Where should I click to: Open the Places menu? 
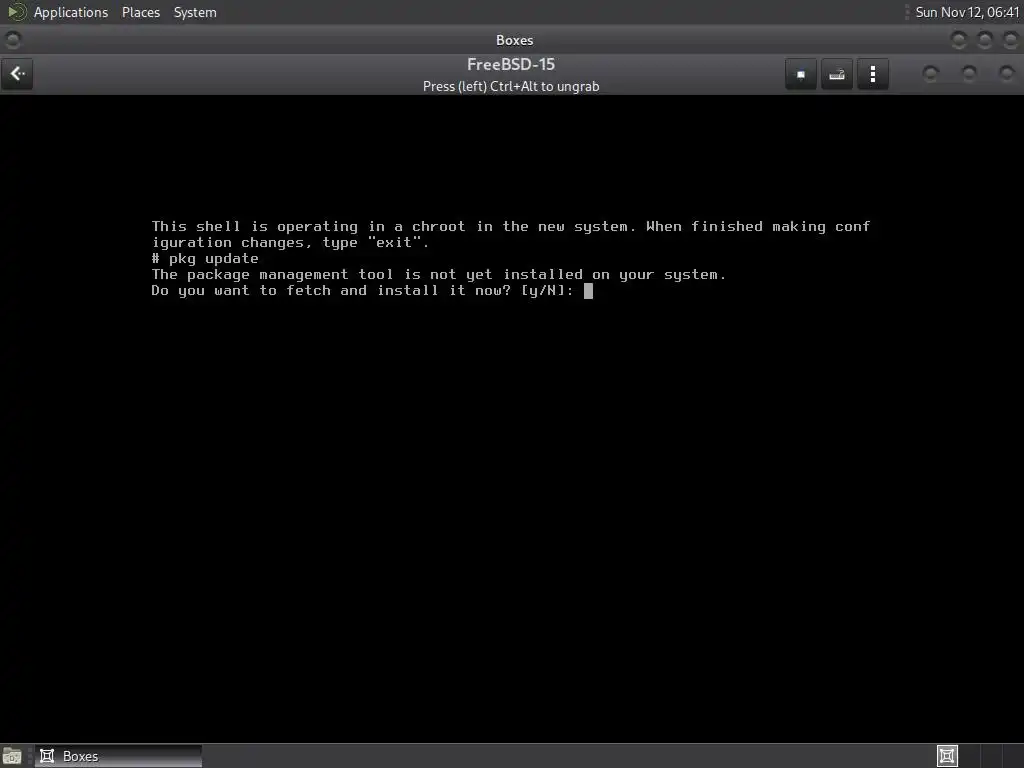pyautogui.click(x=140, y=12)
